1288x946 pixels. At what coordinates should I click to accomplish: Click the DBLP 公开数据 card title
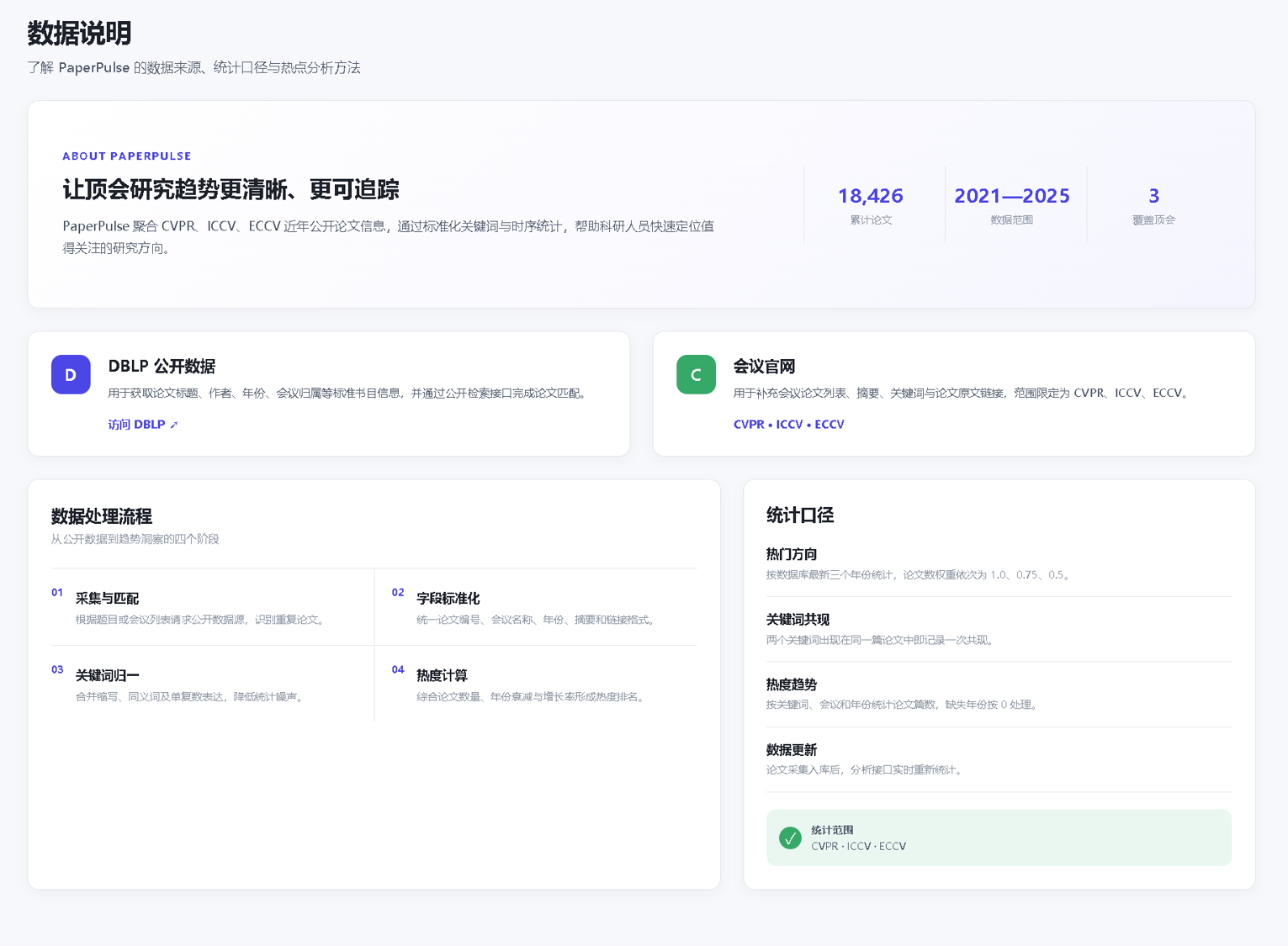[162, 367]
